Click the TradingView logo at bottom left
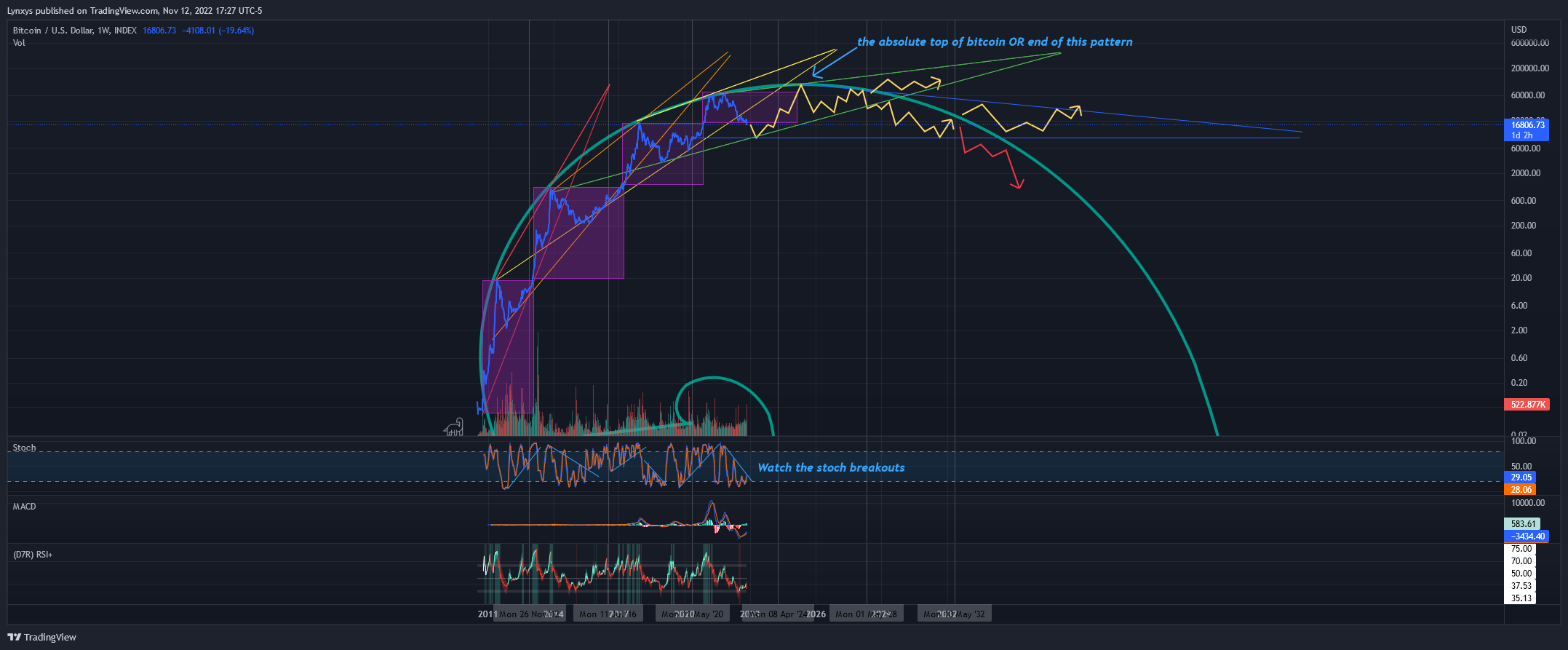 coord(41,637)
